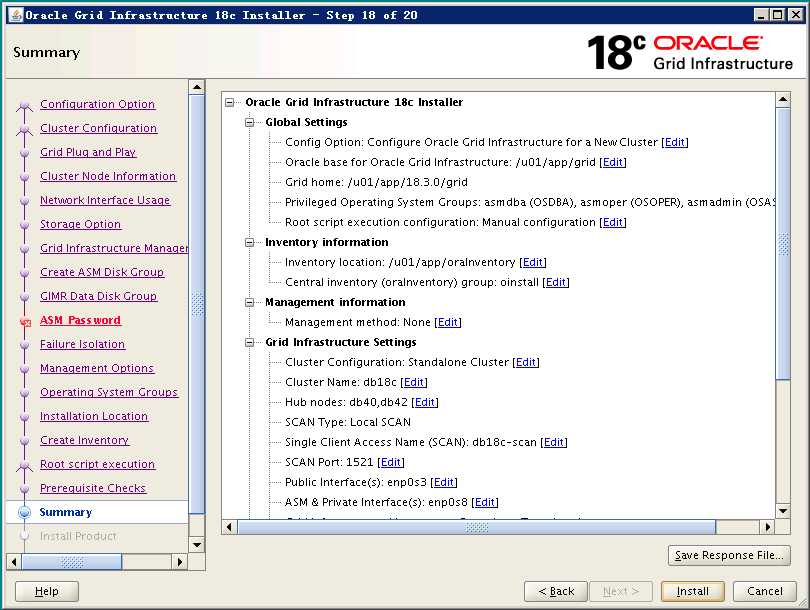The height and width of the screenshot is (610, 810).
Task: Edit the Management method
Action: (x=448, y=322)
